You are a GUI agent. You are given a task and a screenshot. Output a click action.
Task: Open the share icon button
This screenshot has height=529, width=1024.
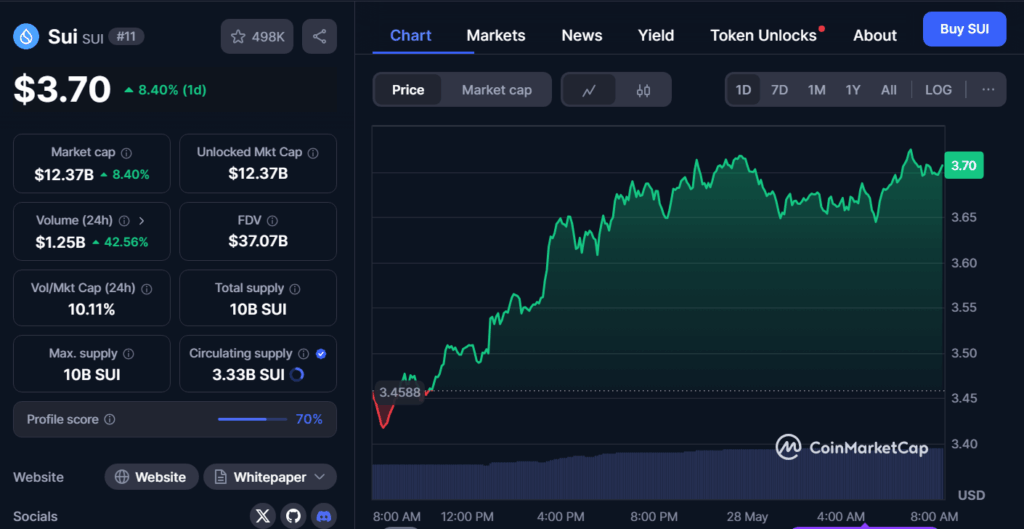pyautogui.click(x=319, y=37)
